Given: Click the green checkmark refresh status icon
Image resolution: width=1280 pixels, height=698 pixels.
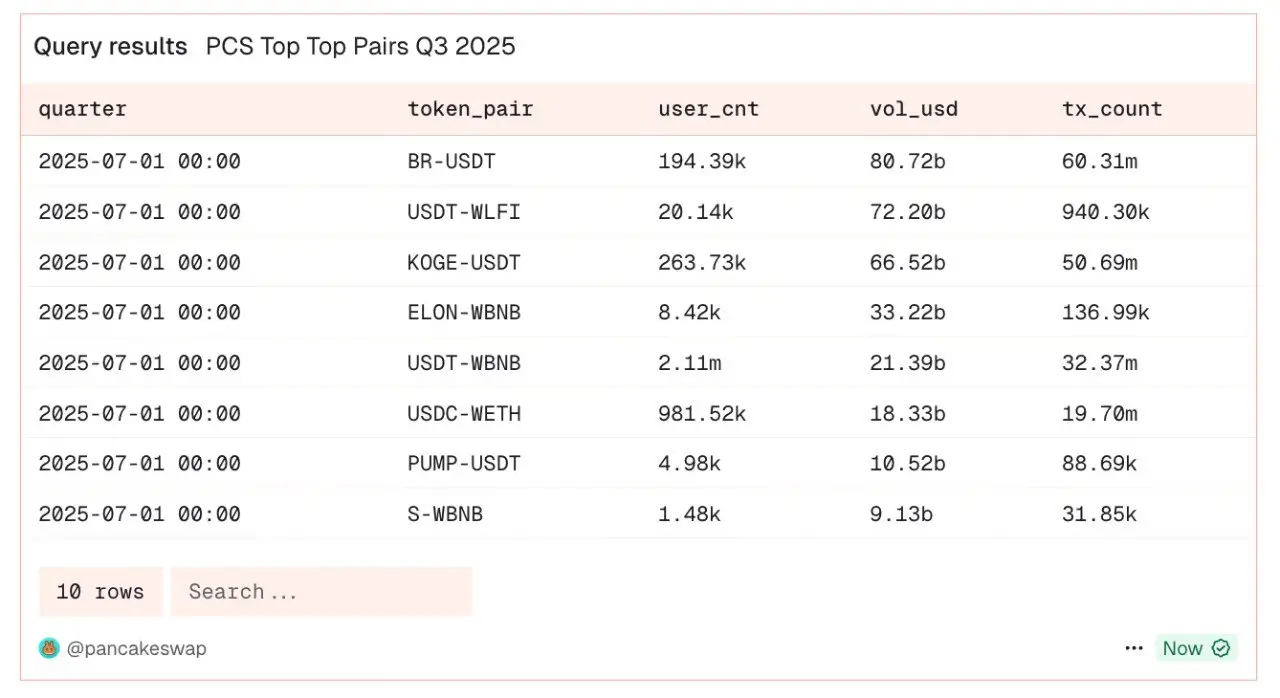Looking at the screenshot, I should (1221, 648).
